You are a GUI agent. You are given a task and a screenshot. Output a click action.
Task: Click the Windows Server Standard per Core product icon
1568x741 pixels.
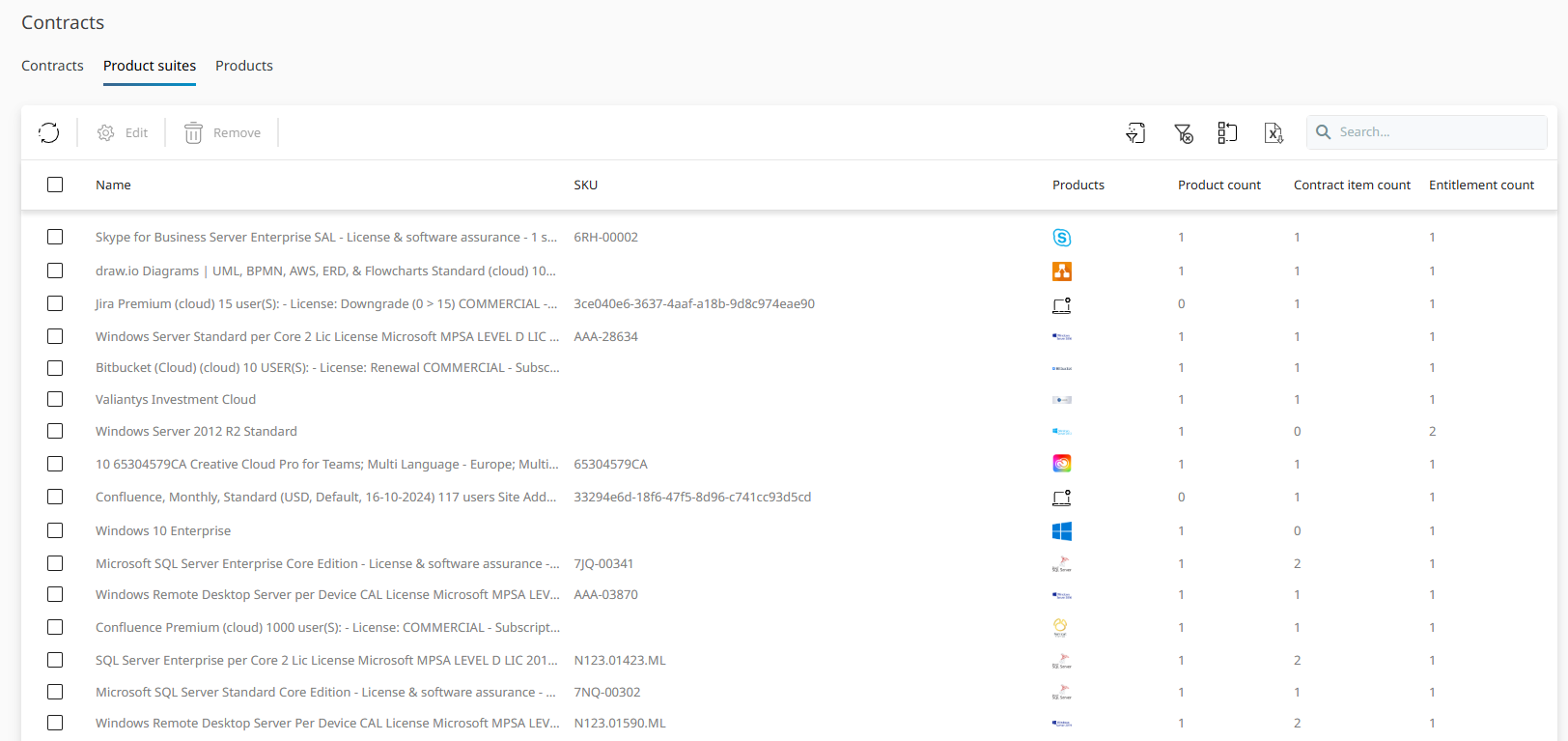(1062, 337)
